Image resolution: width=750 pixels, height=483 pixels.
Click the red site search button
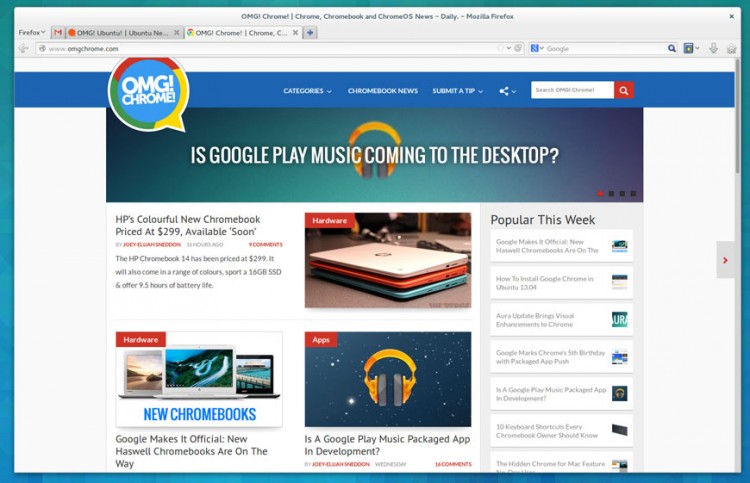tap(624, 90)
